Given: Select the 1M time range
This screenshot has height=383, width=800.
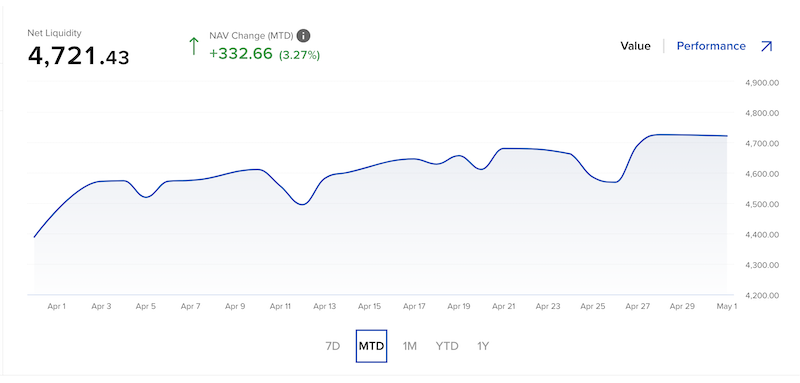Looking at the screenshot, I should (410, 346).
